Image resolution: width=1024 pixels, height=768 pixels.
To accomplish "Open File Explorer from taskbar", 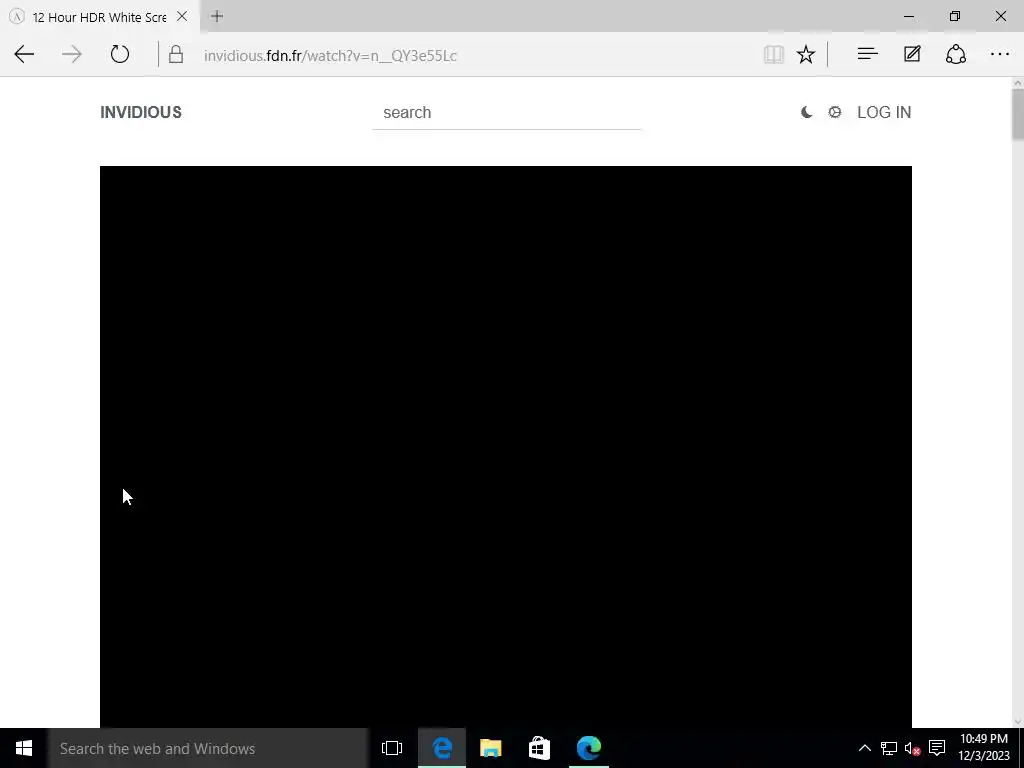I will 490,748.
